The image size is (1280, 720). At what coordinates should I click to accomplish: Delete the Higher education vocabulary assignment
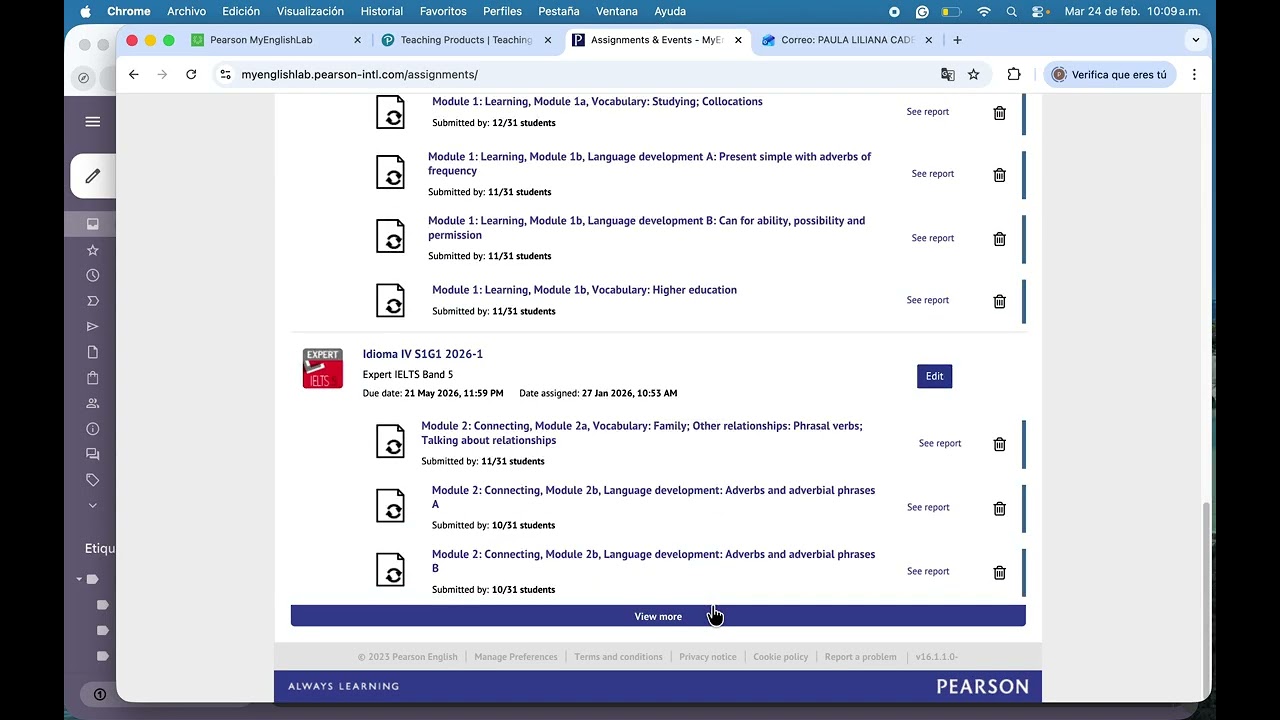click(999, 301)
